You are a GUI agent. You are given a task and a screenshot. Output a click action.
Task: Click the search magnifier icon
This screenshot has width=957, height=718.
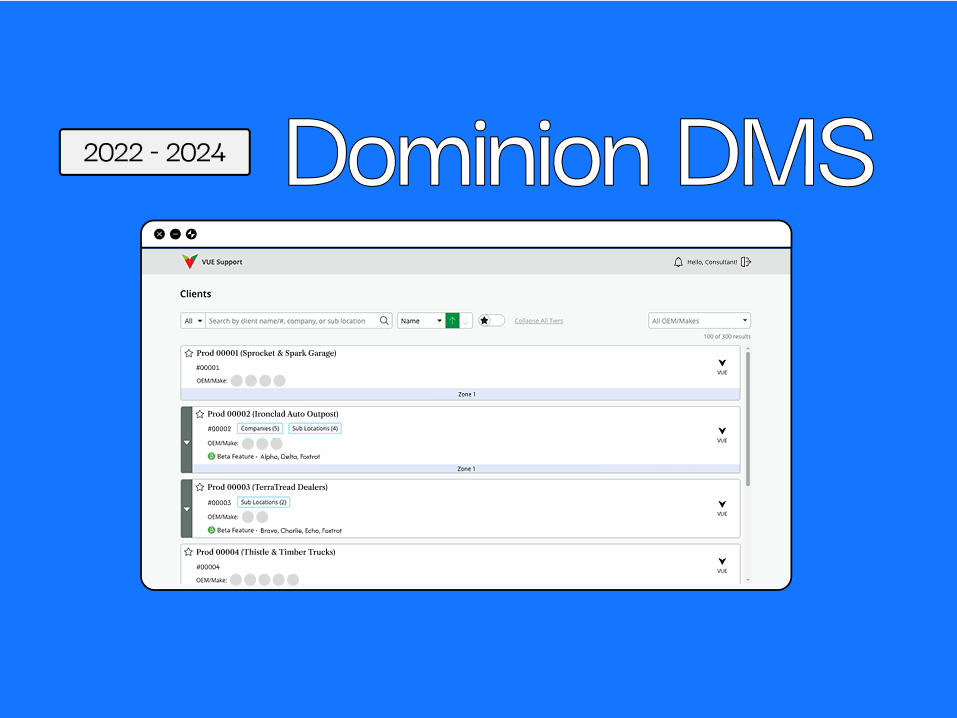(384, 321)
